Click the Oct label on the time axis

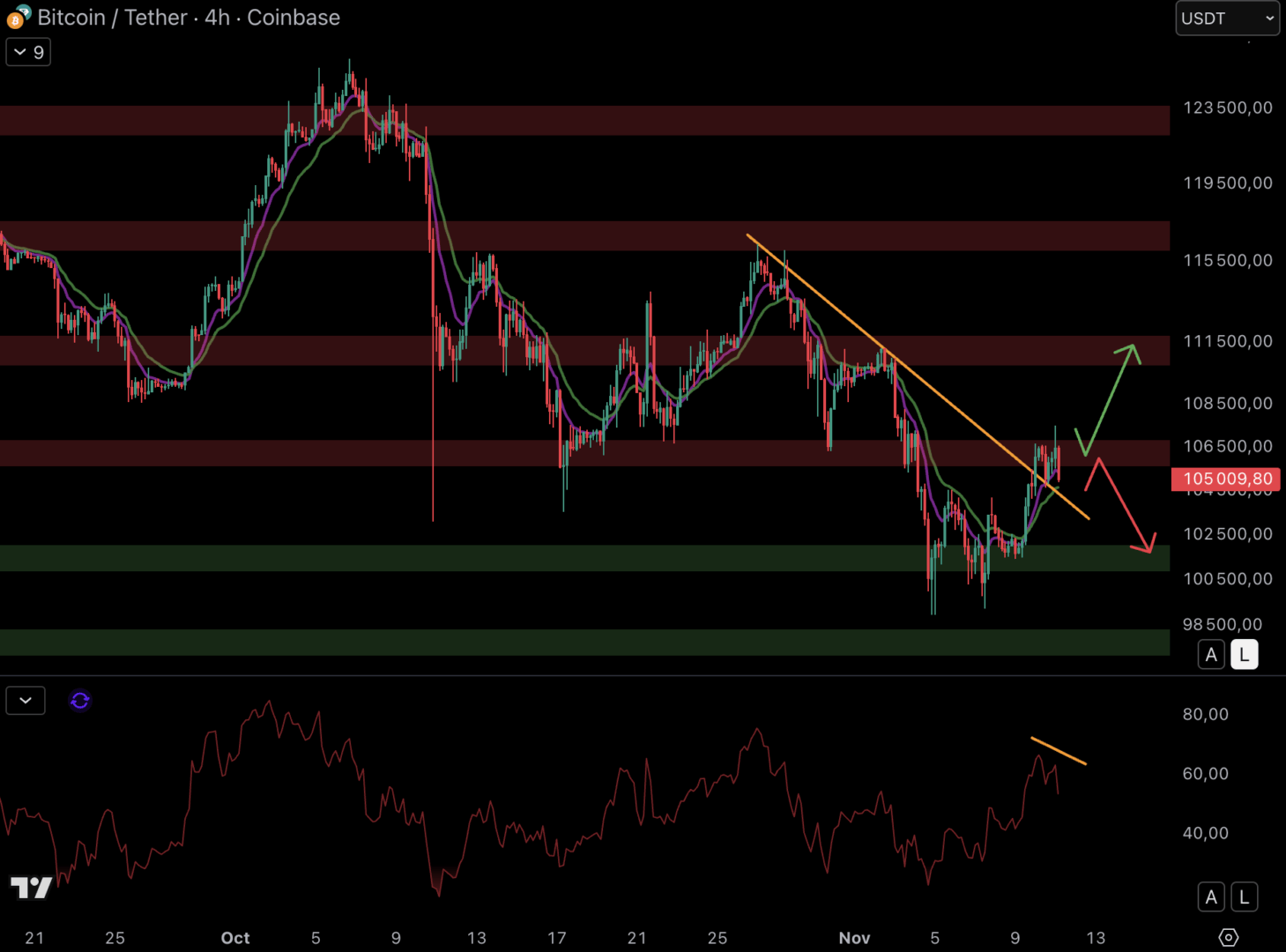click(235, 938)
